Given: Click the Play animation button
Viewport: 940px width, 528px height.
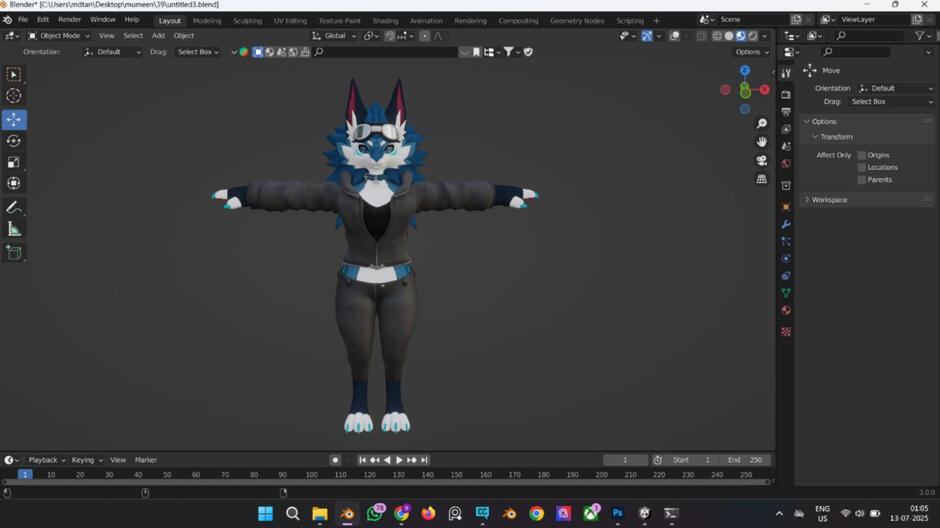Looking at the screenshot, I should click(x=399, y=460).
